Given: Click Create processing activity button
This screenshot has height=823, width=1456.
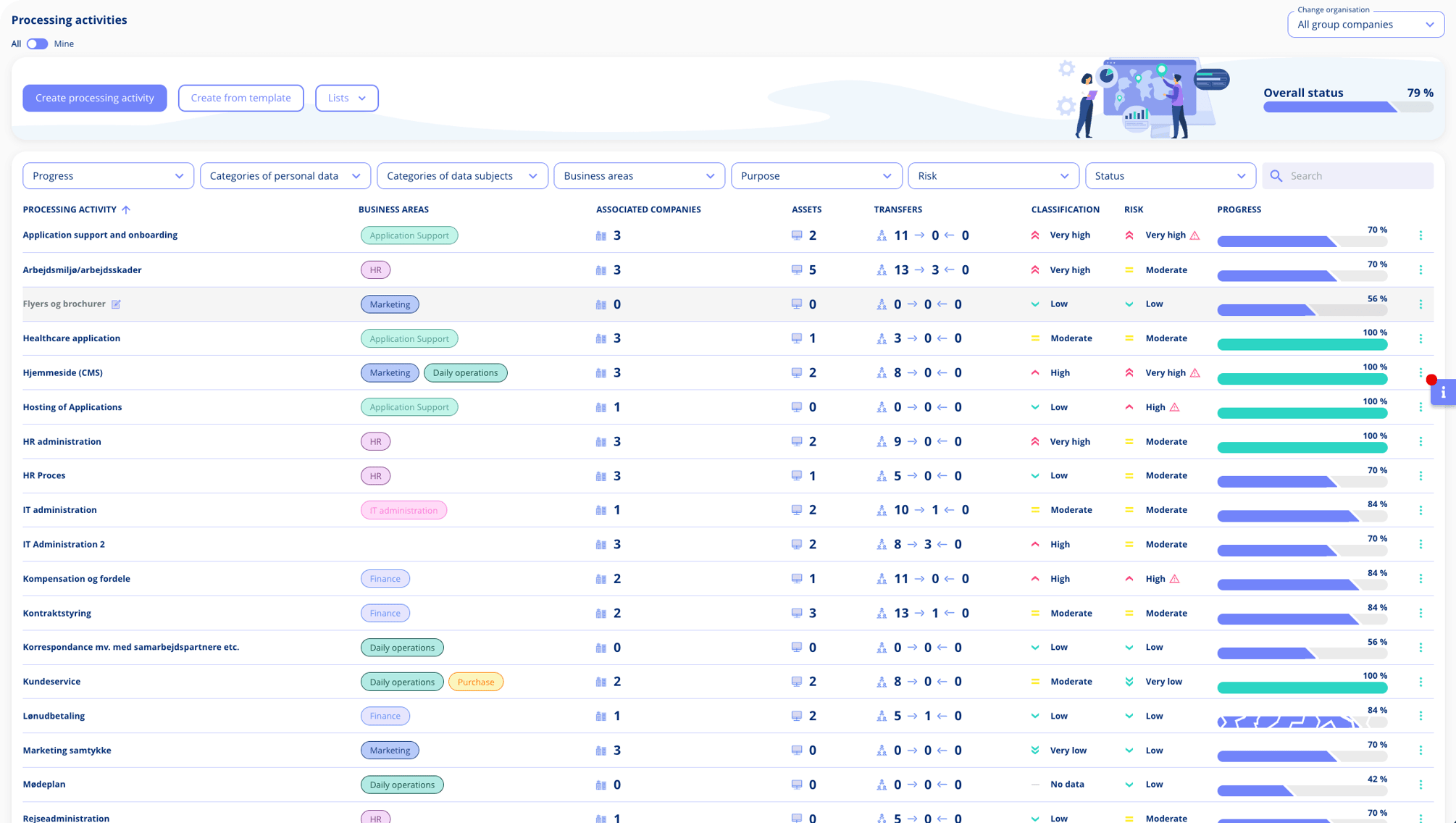Looking at the screenshot, I should click(x=95, y=98).
